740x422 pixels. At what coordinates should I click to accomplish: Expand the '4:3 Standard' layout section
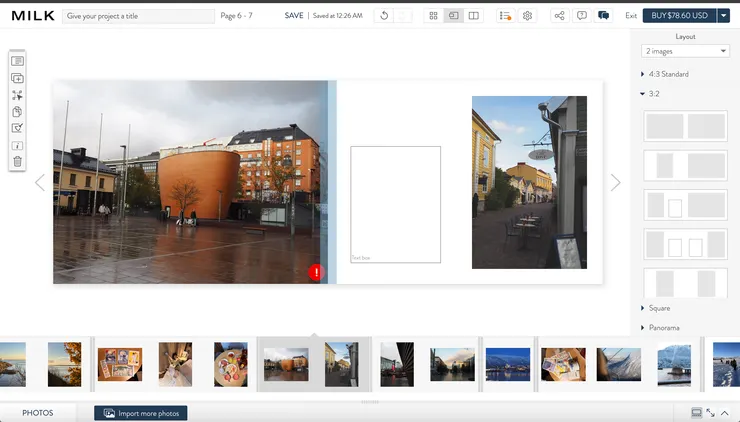tap(668, 74)
